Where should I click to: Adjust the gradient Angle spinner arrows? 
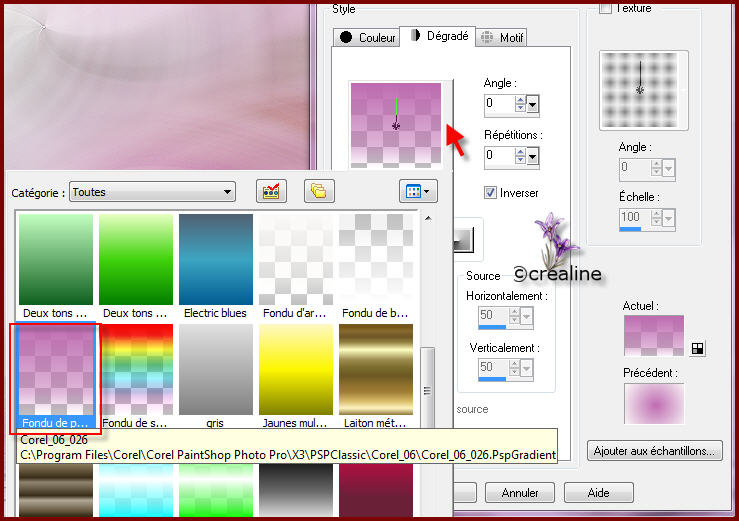point(520,104)
